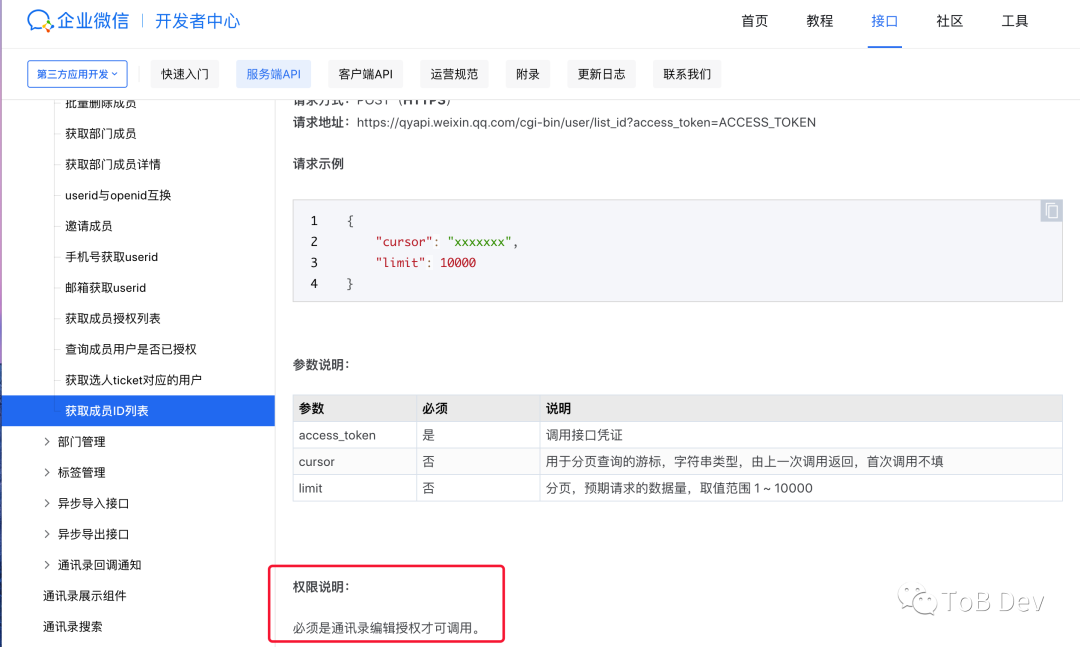Viewport: 1080px width, 647px height.
Task: Switch to the 客户端API tab
Action: pos(365,73)
